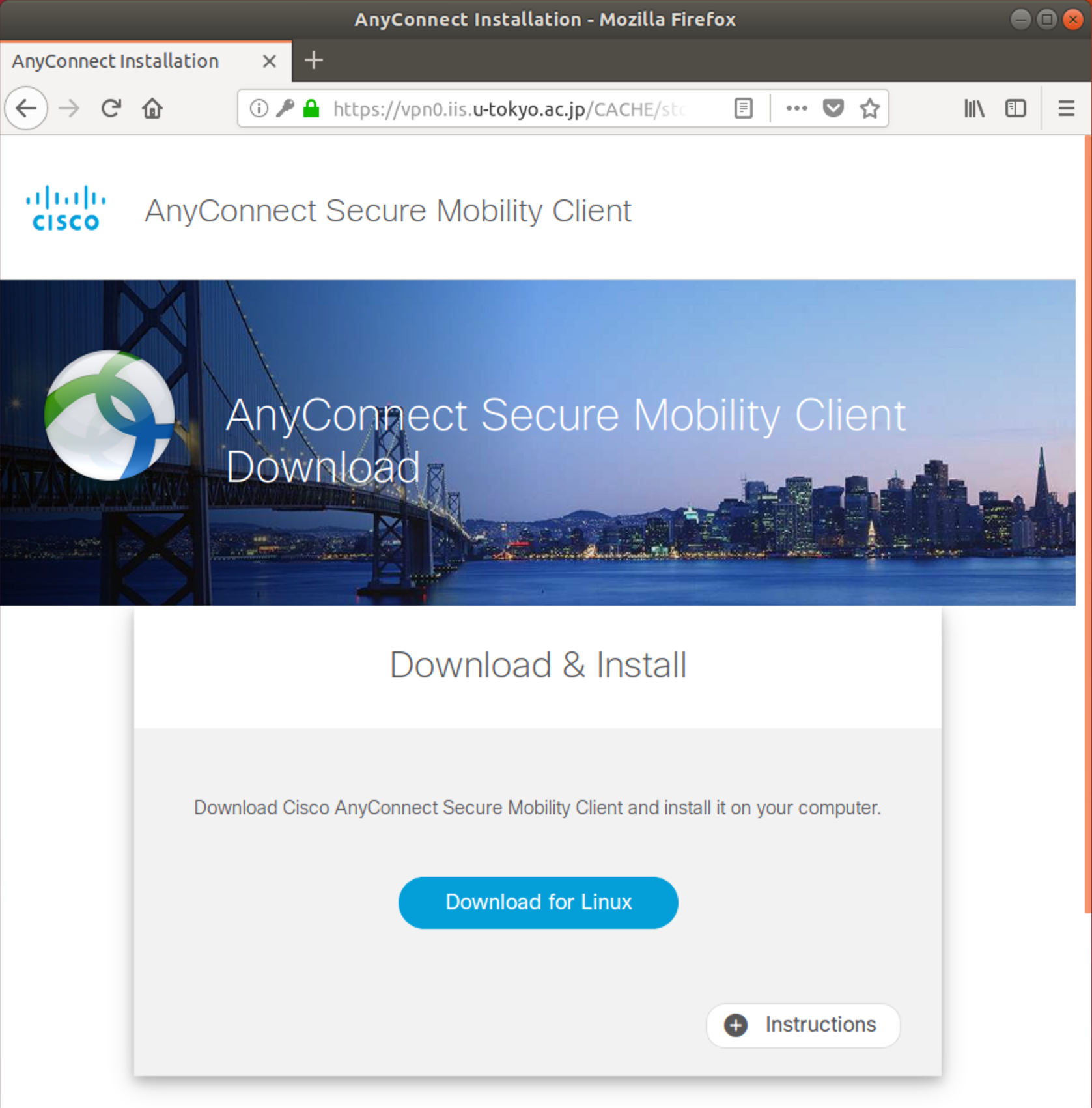The height and width of the screenshot is (1108, 1092).
Task: Open the Firefox home page
Action: [152, 108]
